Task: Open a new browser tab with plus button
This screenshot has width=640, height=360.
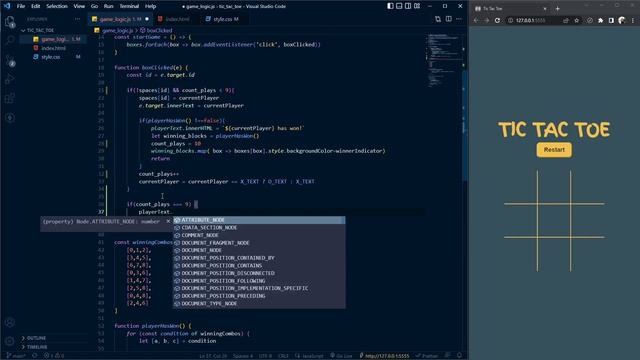Action: tap(558, 9)
